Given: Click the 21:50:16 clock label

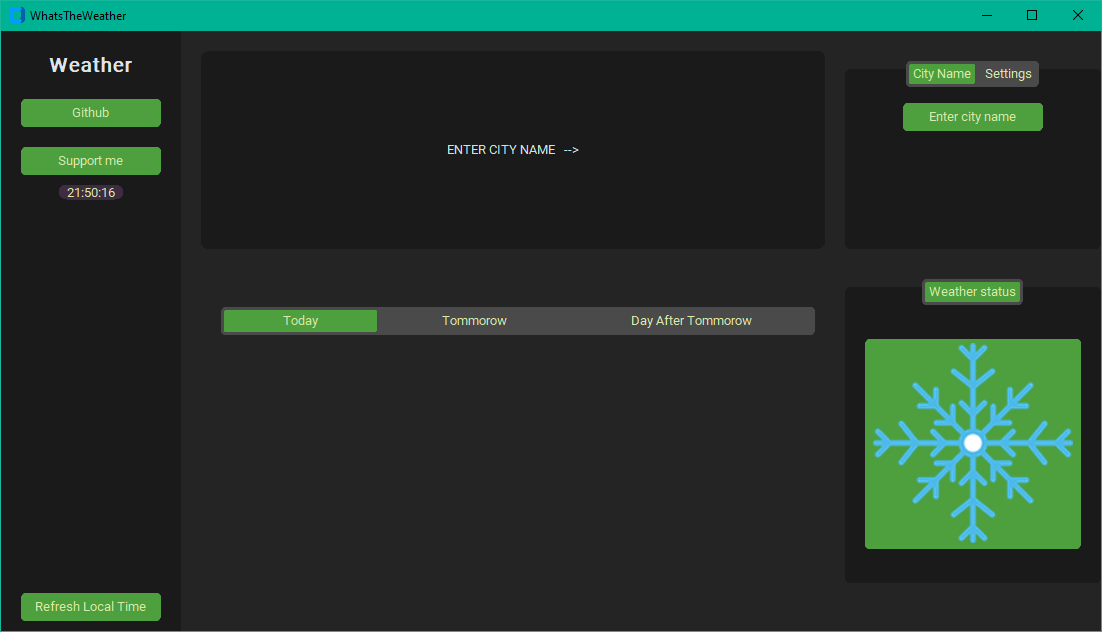Looking at the screenshot, I should coord(91,193).
